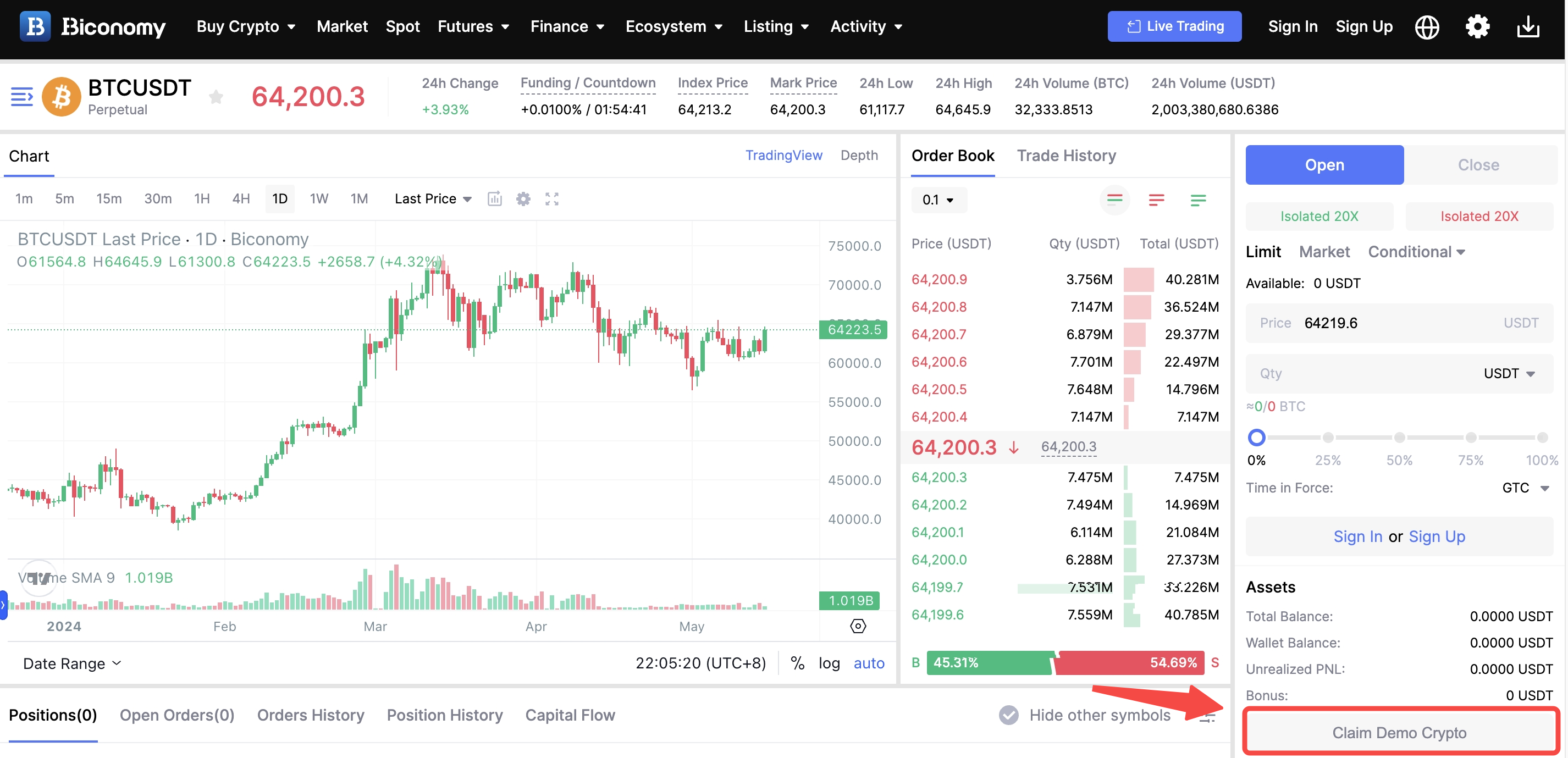Screen dimensions: 1568x758
Task: Open the GTC Time in Force dropdown
Action: pos(1525,488)
